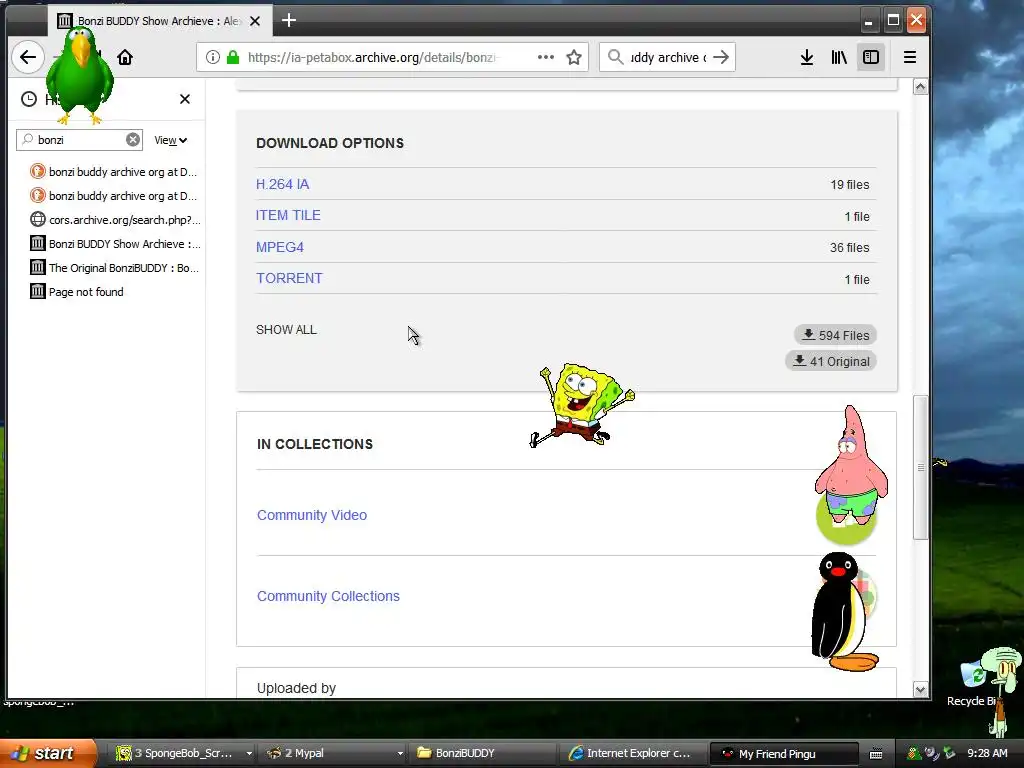1024x768 pixels.
Task: Close the history sidebar panel
Action: (x=185, y=99)
